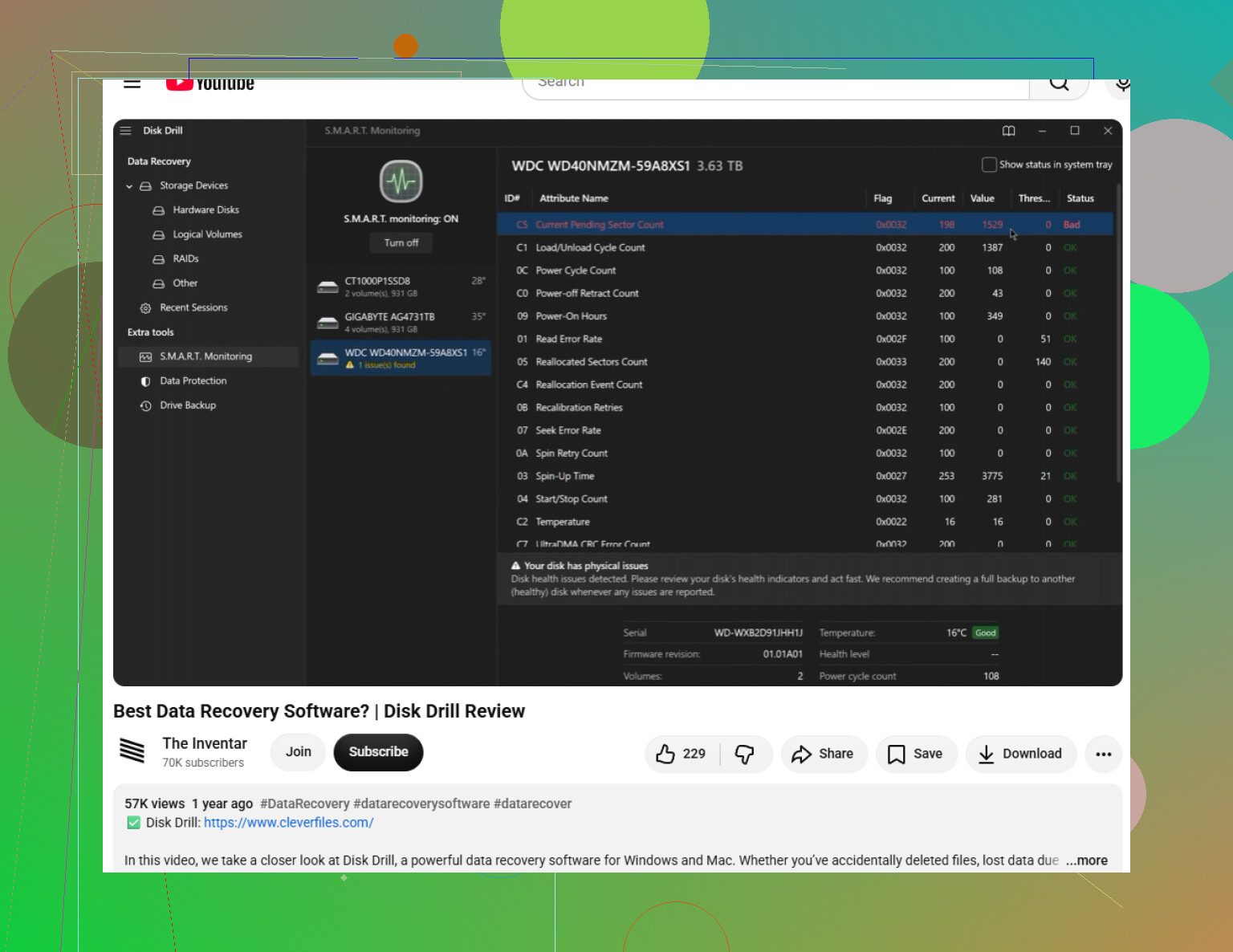Dislike the video
1233x952 pixels.
coord(746,754)
